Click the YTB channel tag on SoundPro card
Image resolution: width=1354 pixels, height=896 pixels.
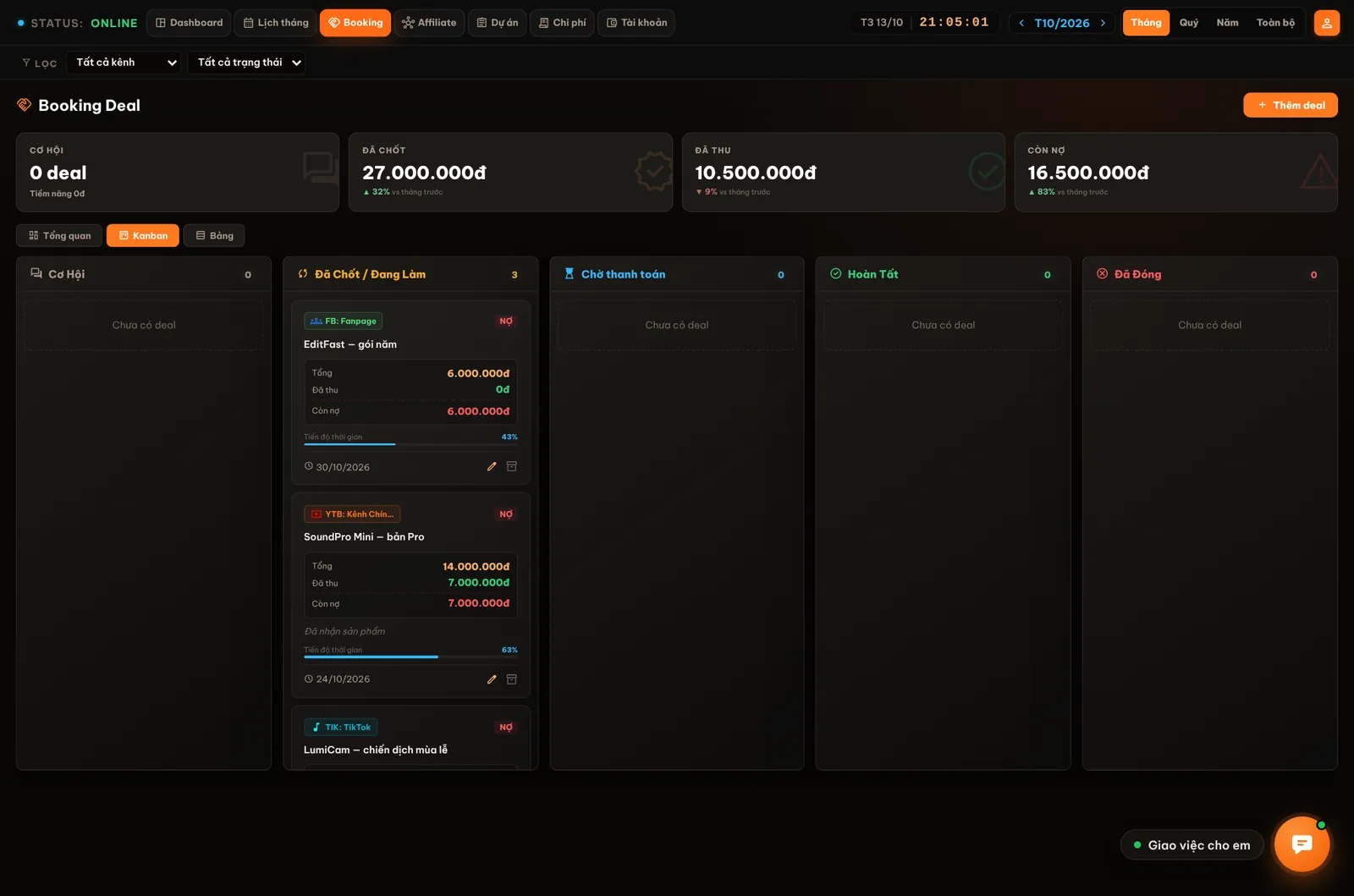pyautogui.click(x=352, y=514)
